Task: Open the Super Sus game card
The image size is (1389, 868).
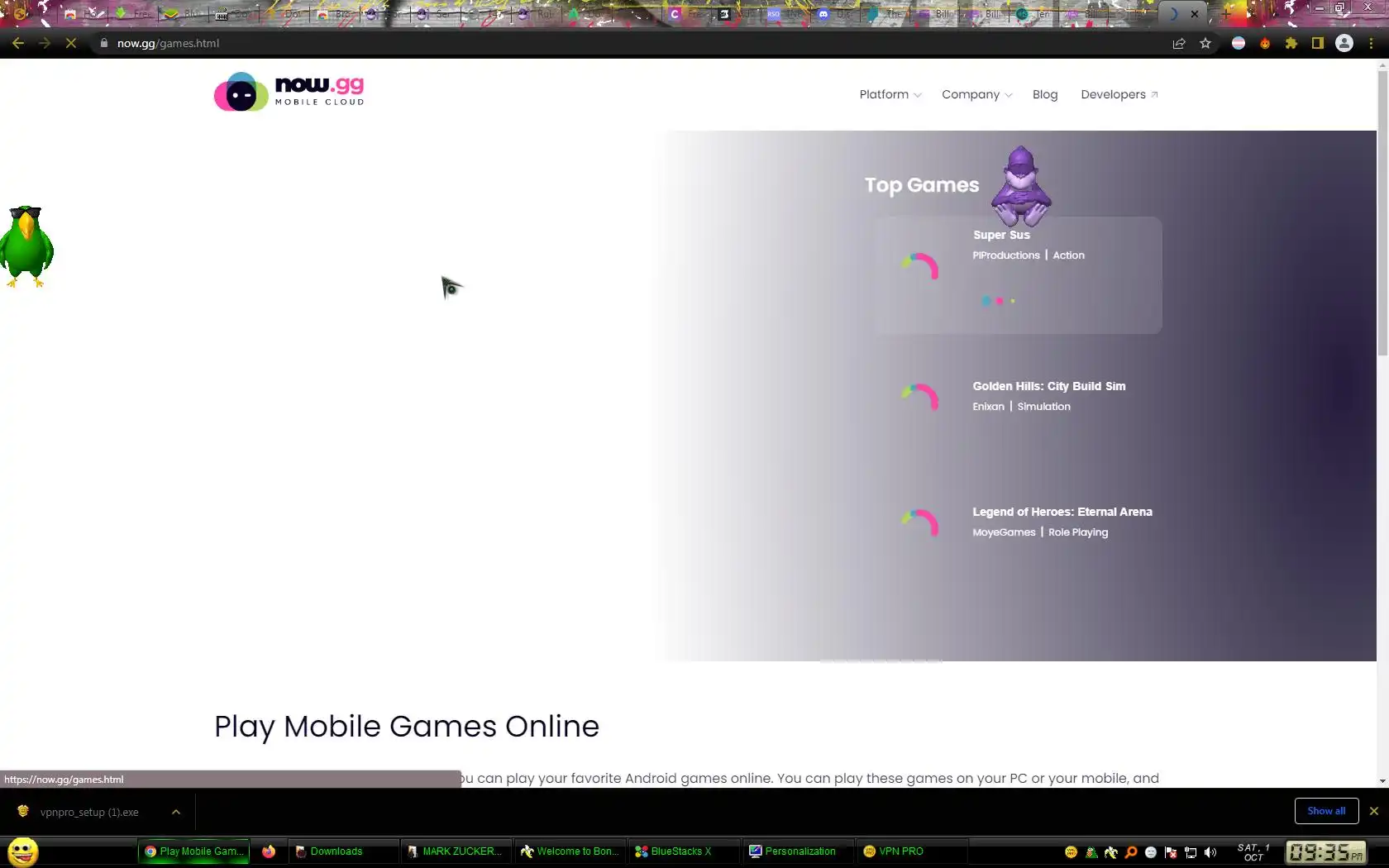Action: point(1017,275)
